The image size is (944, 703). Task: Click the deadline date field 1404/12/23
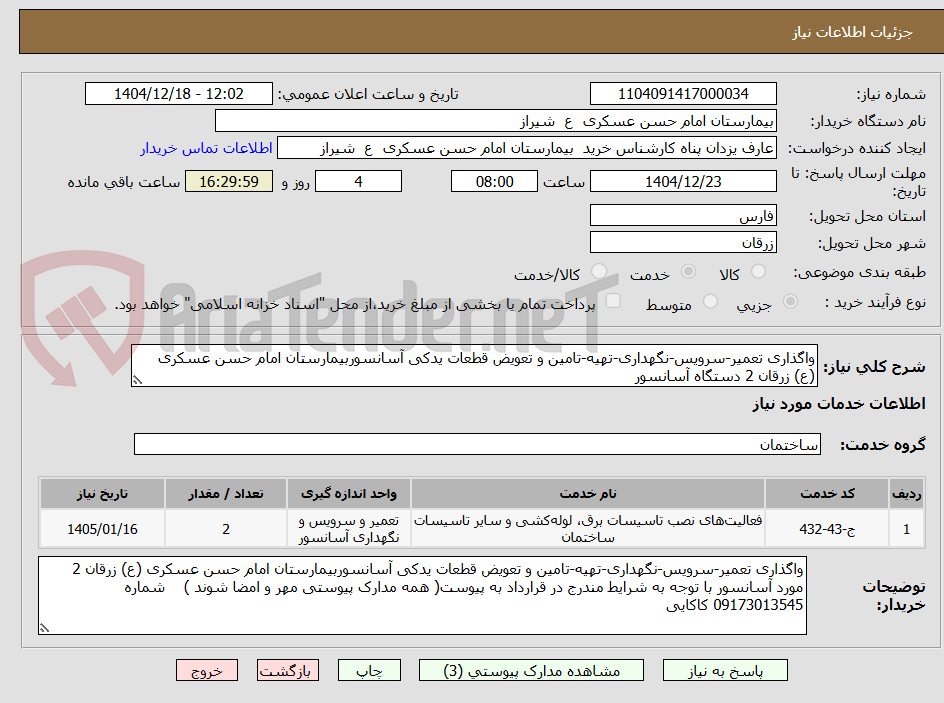pos(683,181)
